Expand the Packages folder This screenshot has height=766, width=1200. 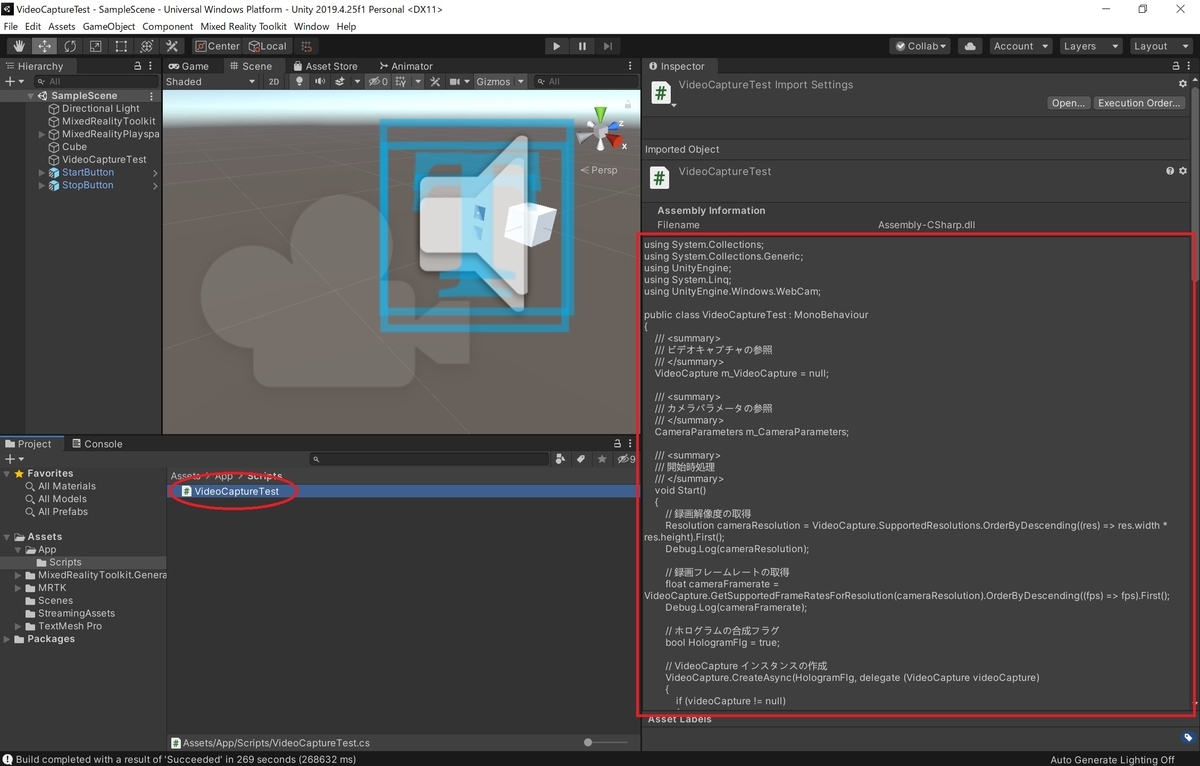8,639
